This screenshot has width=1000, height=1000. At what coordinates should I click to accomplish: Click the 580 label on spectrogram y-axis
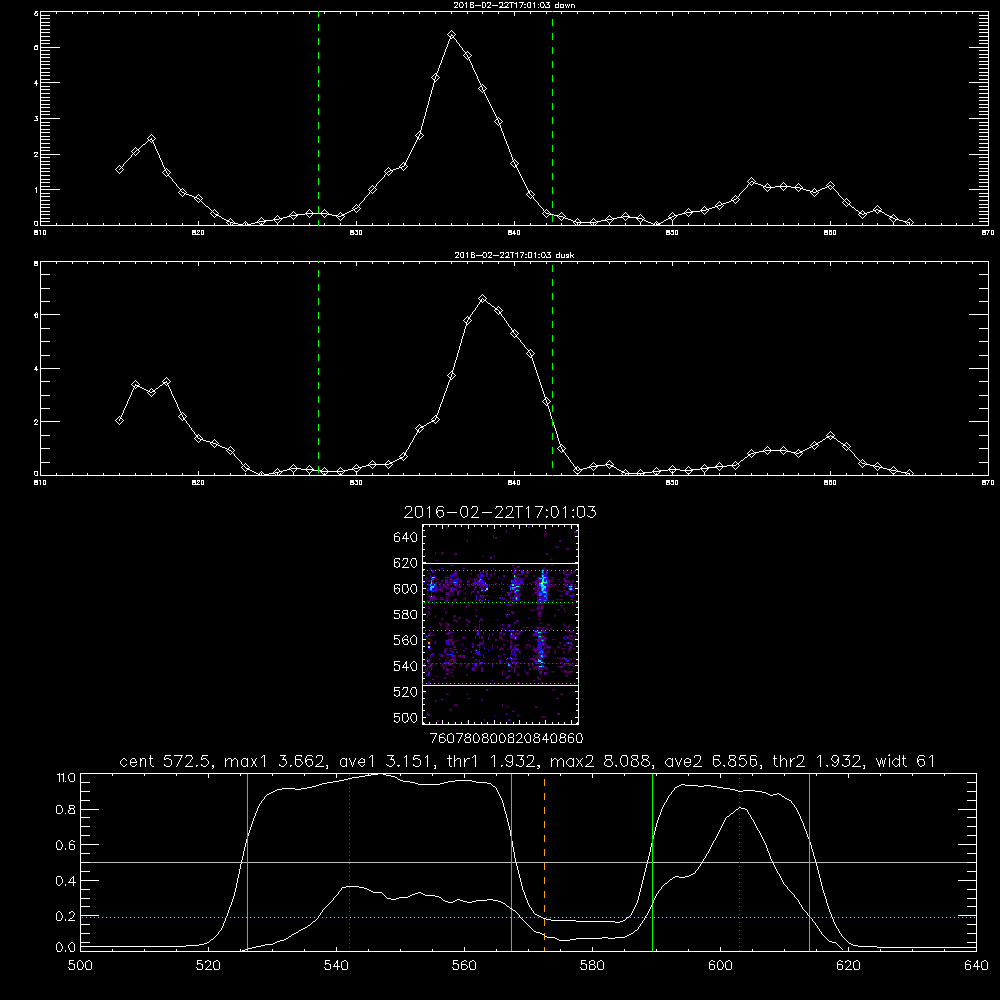pos(406,615)
